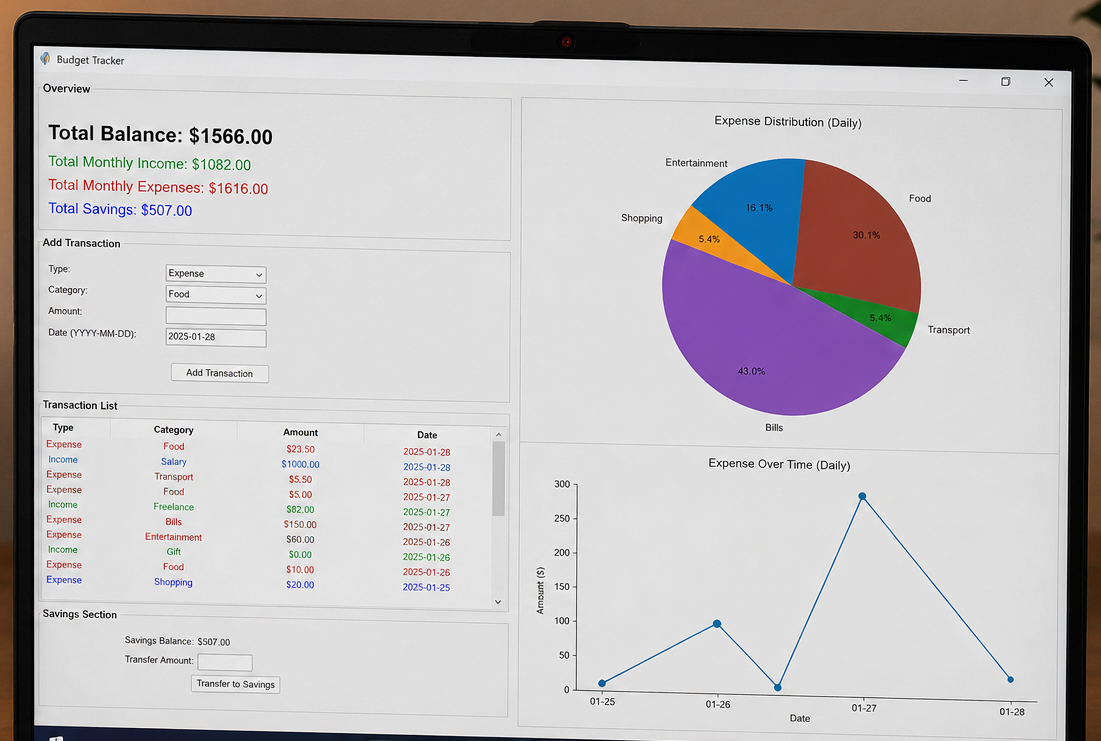Click the line chart point above 01-25
The image size is (1101, 741).
pyautogui.click(x=602, y=683)
